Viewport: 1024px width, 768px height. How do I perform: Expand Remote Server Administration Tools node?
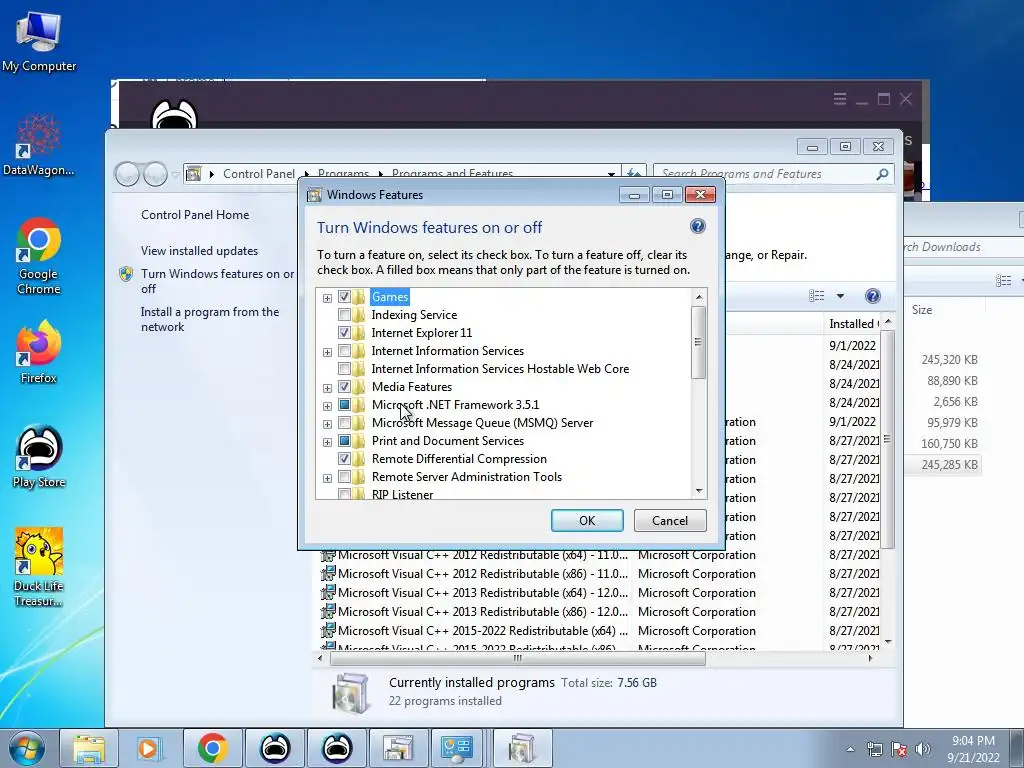[x=327, y=478]
